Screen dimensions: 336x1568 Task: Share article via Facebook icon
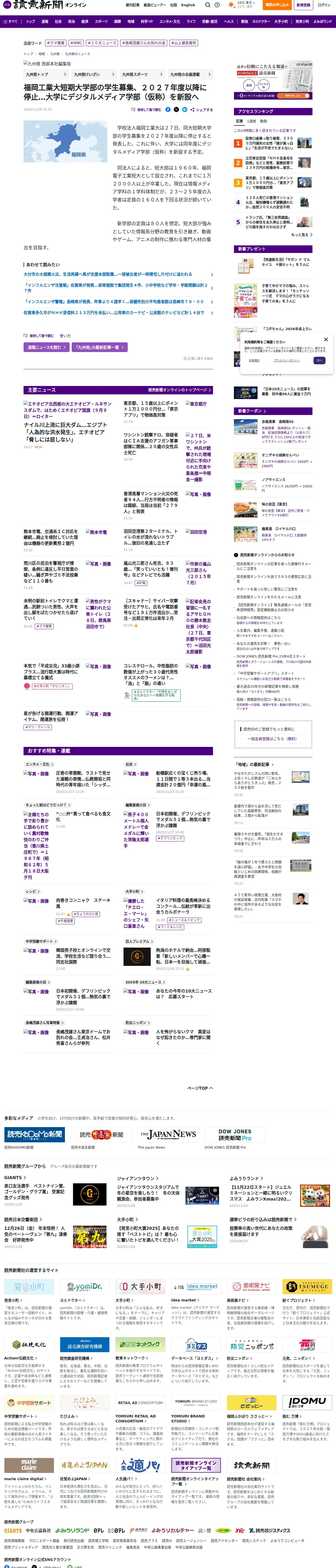[x=168, y=109]
